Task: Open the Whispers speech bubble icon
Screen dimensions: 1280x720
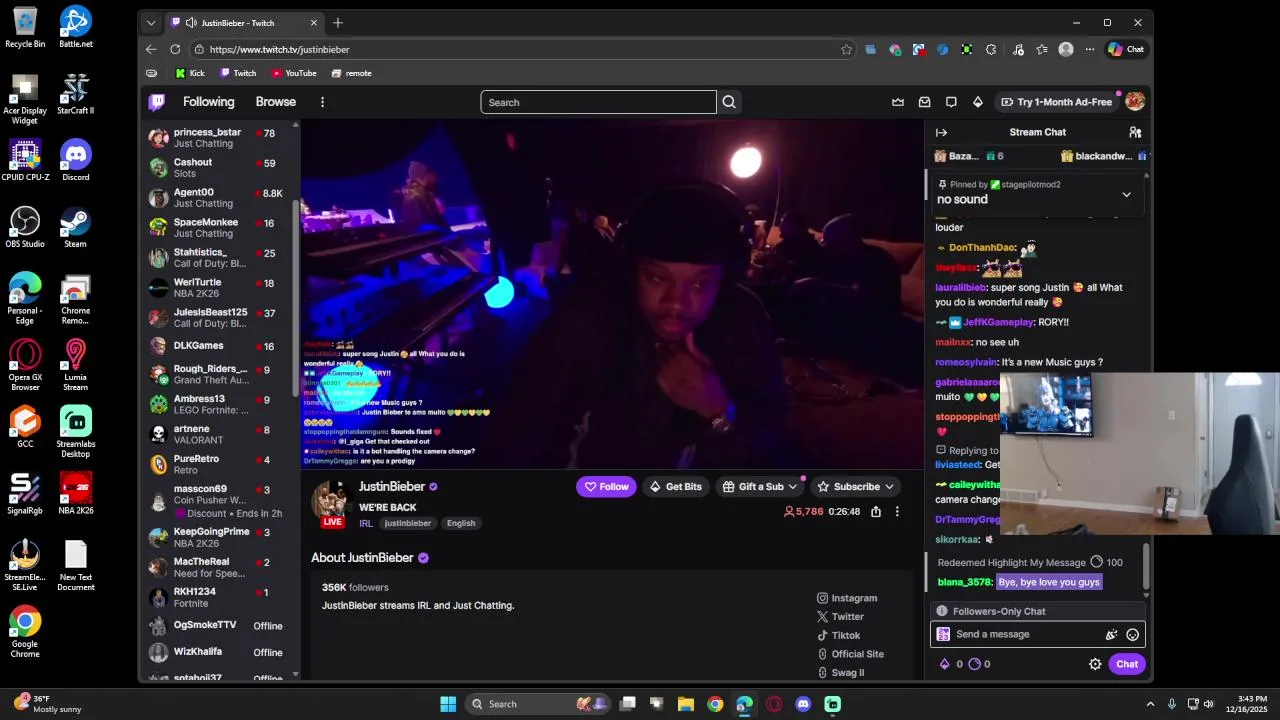Action: pyautogui.click(x=951, y=102)
